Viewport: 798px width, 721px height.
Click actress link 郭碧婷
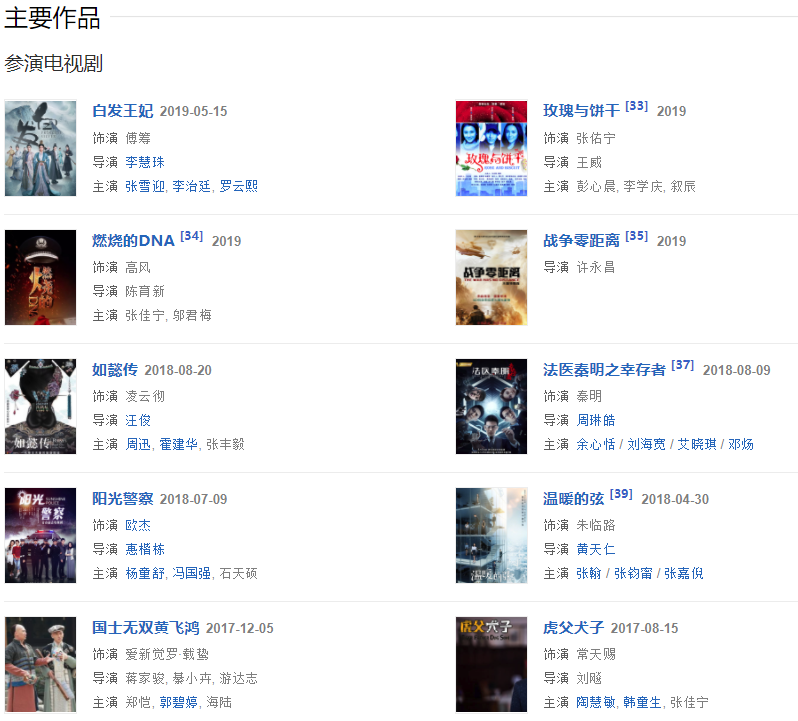(x=179, y=702)
